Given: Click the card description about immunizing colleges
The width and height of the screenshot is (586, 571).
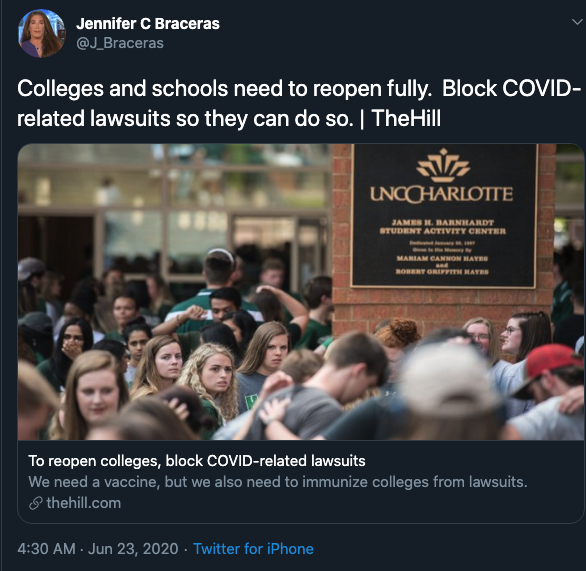Looking at the screenshot, I should pyautogui.click(x=278, y=482).
